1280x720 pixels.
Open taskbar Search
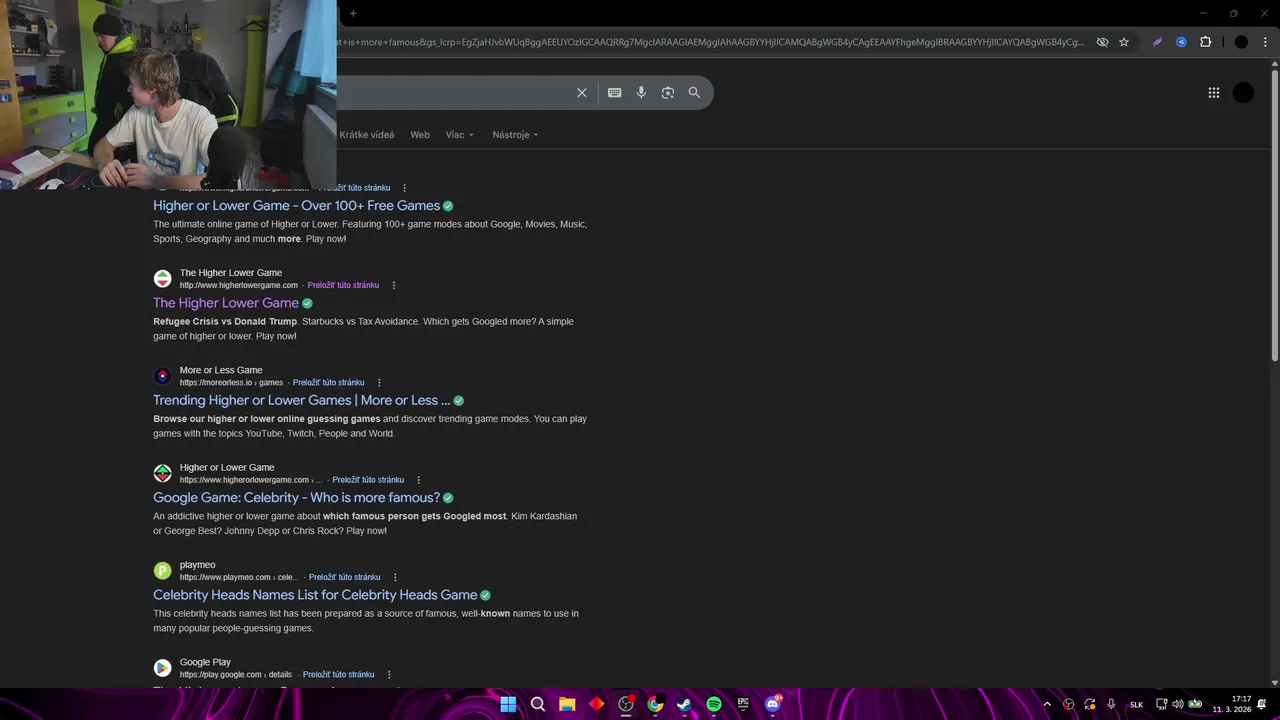pyautogui.click(x=538, y=704)
